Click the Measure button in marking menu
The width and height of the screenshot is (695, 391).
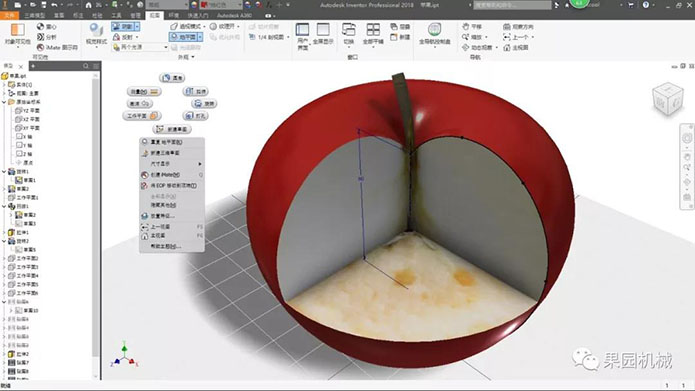pyautogui.click(x=144, y=91)
